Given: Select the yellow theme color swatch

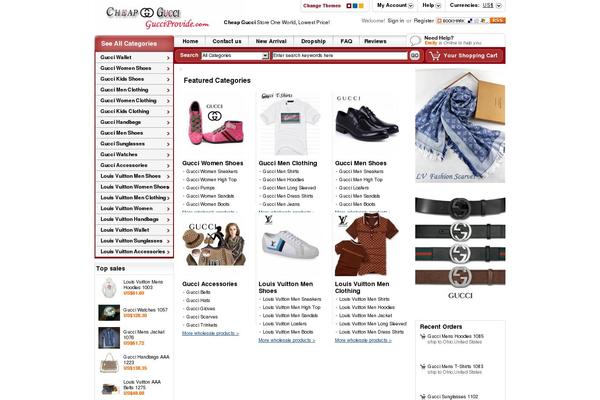Looking at the screenshot, I should click(x=361, y=6).
